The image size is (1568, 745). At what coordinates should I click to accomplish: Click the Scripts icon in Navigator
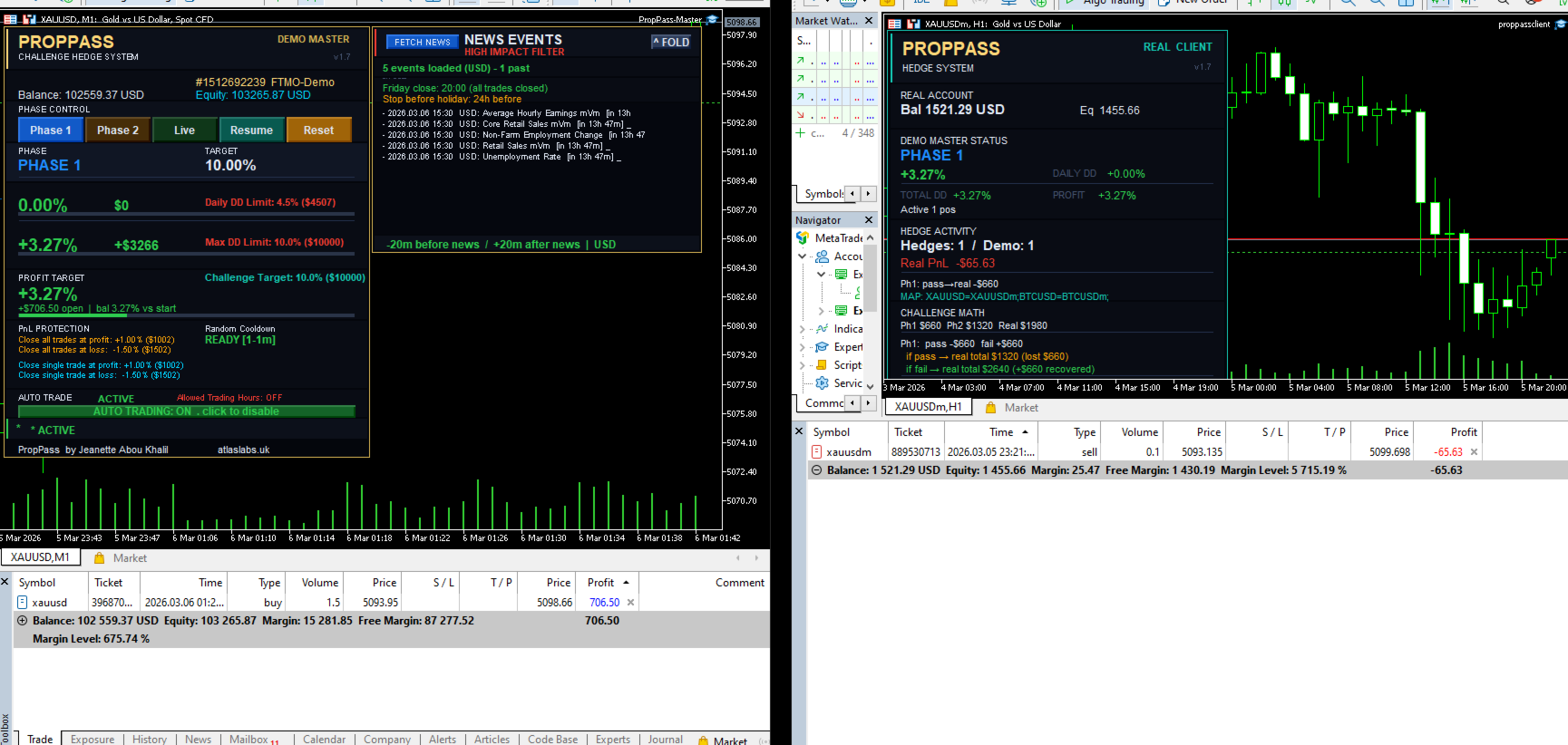pos(823,365)
